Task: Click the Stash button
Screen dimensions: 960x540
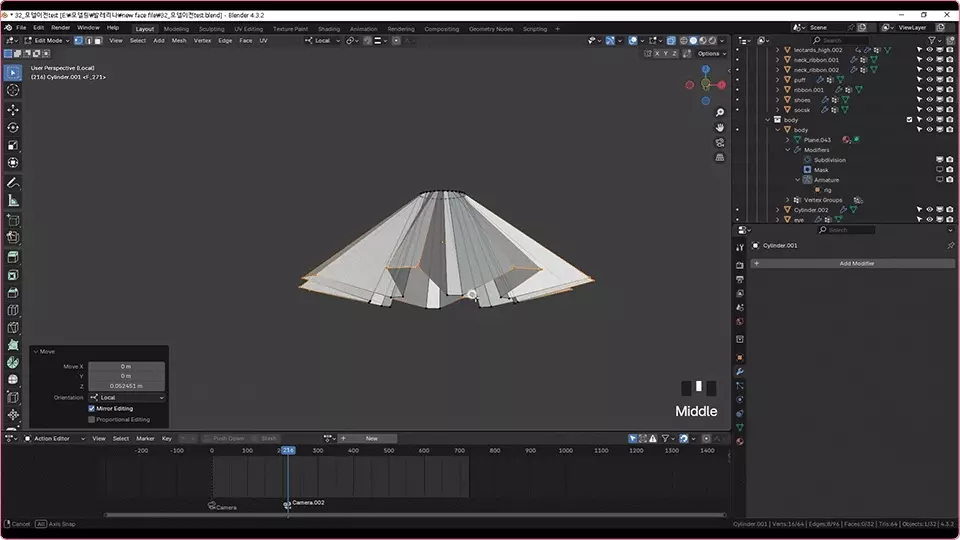Action: (x=265, y=438)
